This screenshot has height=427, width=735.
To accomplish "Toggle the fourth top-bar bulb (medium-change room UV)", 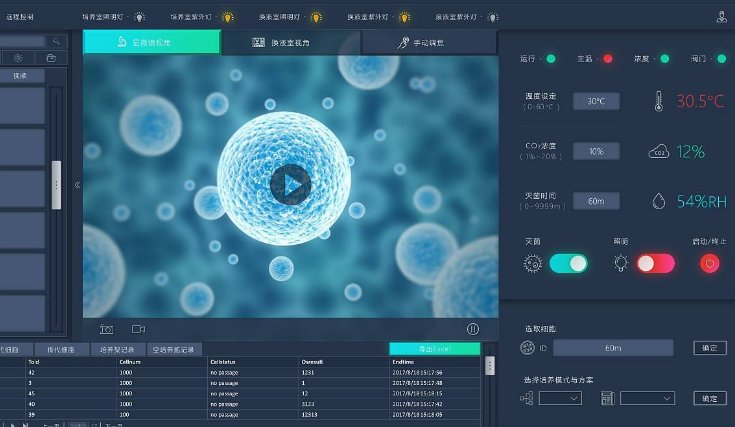I will pos(404,17).
